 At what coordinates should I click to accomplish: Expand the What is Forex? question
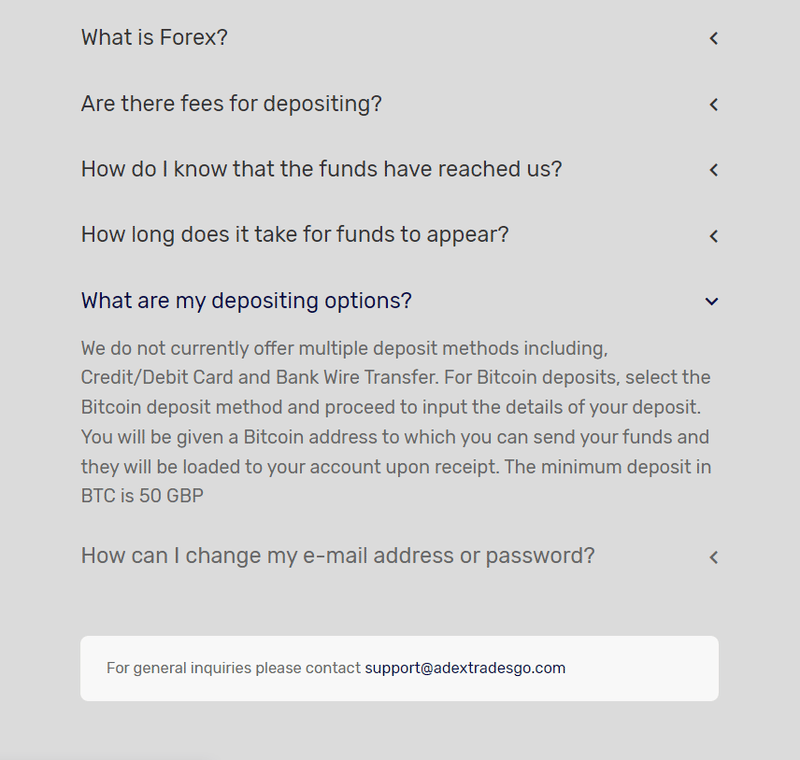pos(154,37)
